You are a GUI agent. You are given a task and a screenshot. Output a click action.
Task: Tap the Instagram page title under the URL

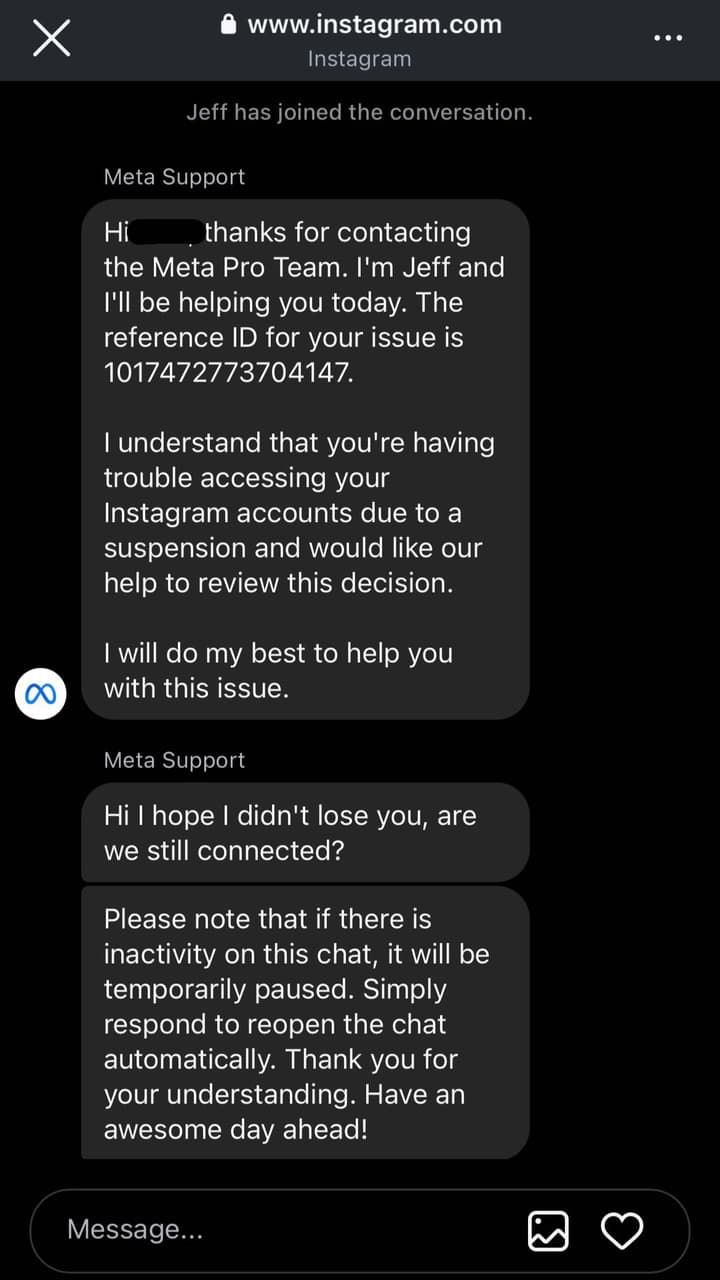[x=359, y=59]
